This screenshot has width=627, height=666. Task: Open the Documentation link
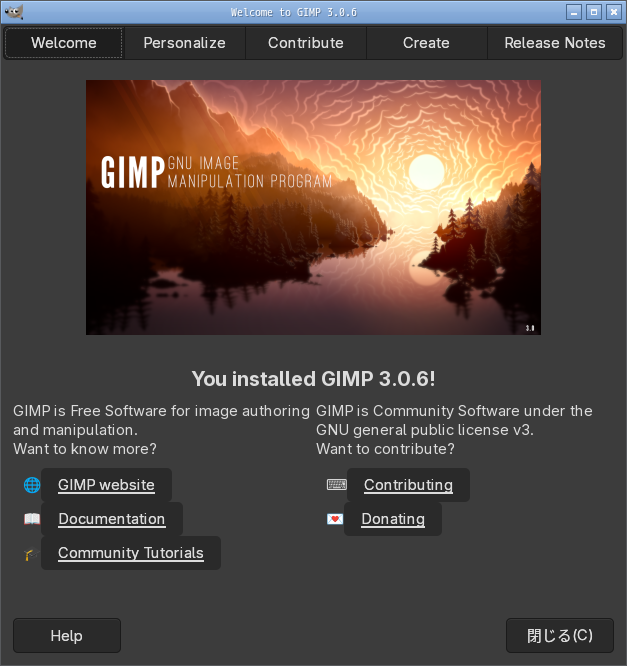point(112,519)
